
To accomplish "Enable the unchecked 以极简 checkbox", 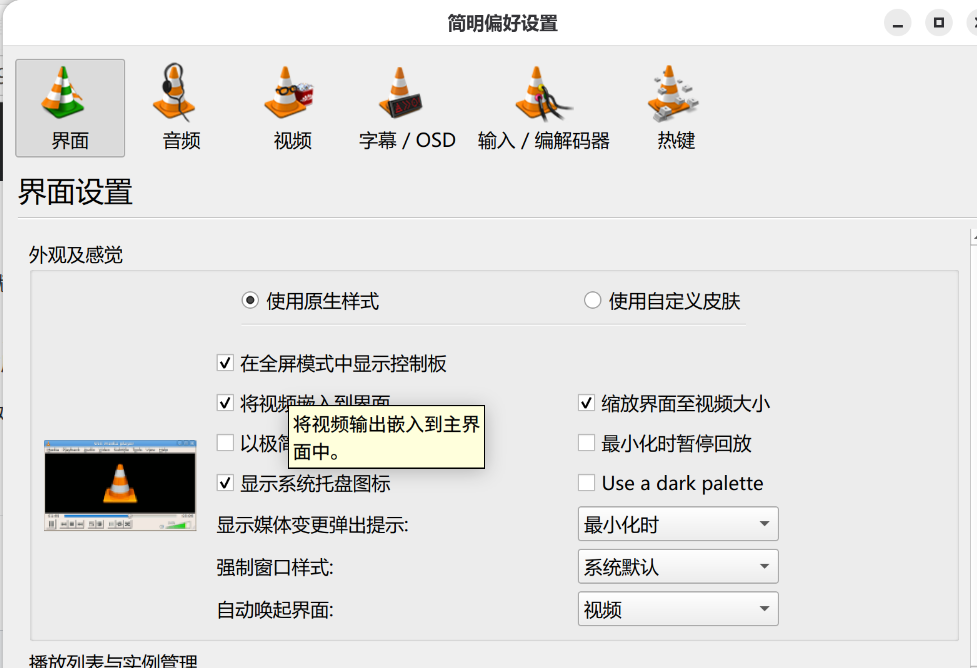I will coord(225,443).
